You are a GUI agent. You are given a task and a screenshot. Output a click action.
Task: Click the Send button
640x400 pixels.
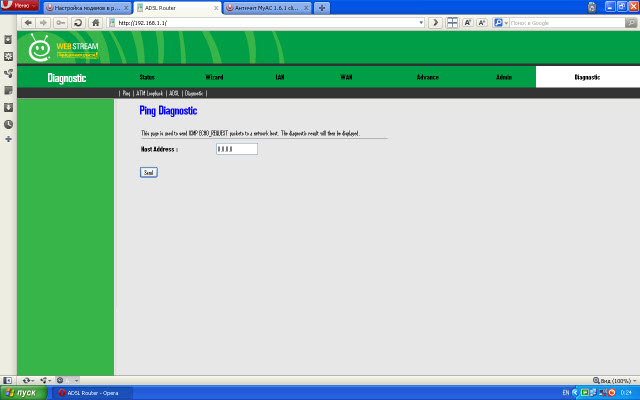point(149,173)
